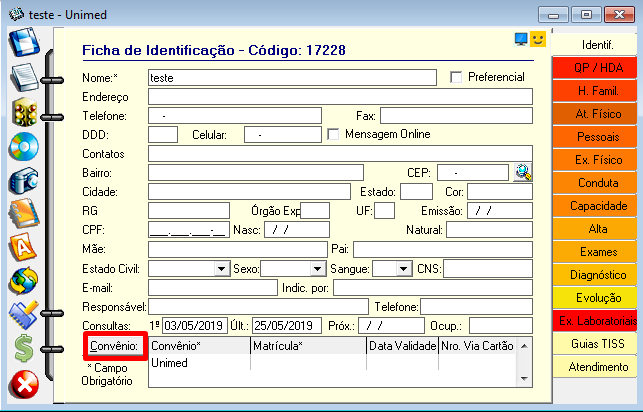Open the Conduta tab
Viewport: 643px width, 412px height.
[594, 182]
